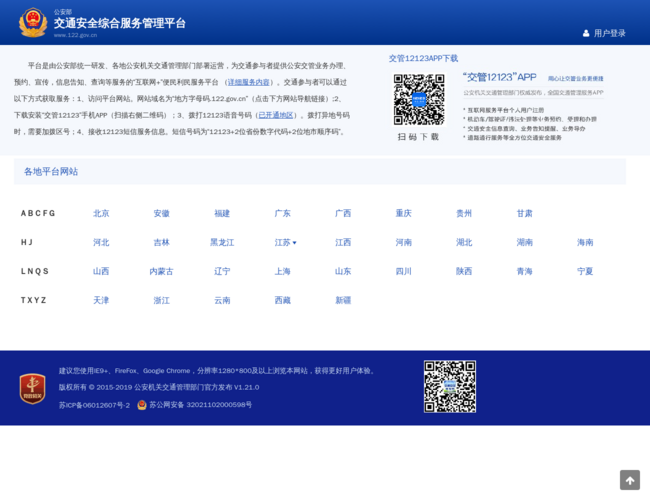Screen dimensions: 650x500
Task: Click the 扫码下载 caption
Action: point(418,137)
